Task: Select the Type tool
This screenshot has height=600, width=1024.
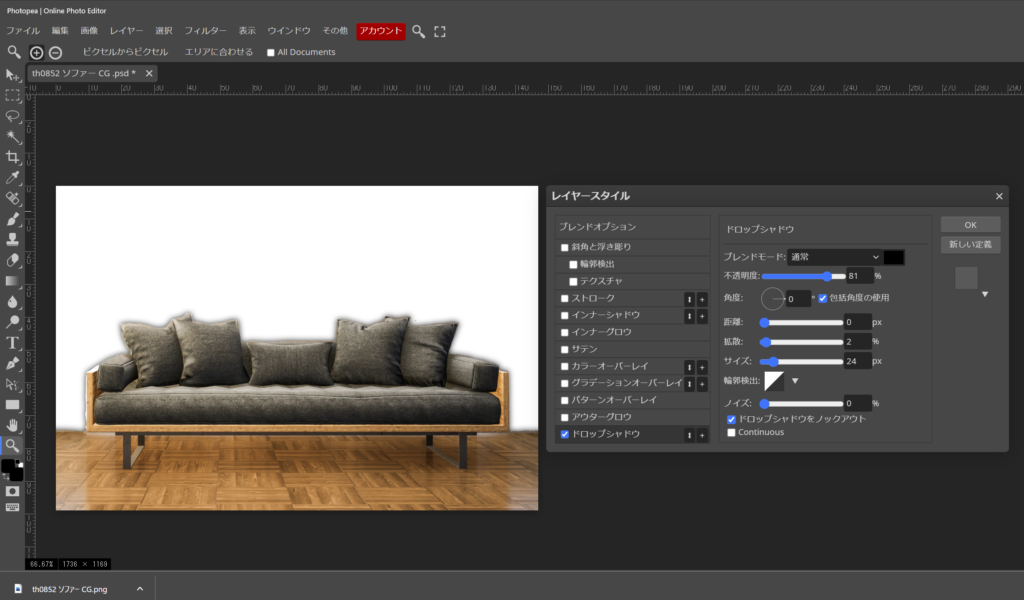Action: [x=13, y=342]
